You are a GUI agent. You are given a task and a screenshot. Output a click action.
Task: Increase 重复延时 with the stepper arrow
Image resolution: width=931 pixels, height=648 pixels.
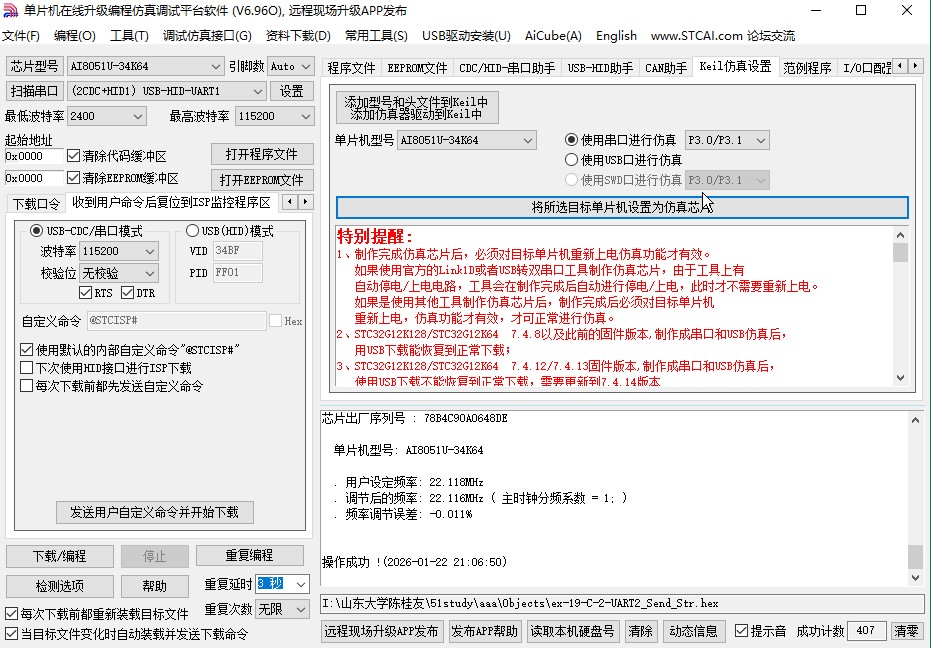pyautogui.click(x=300, y=584)
